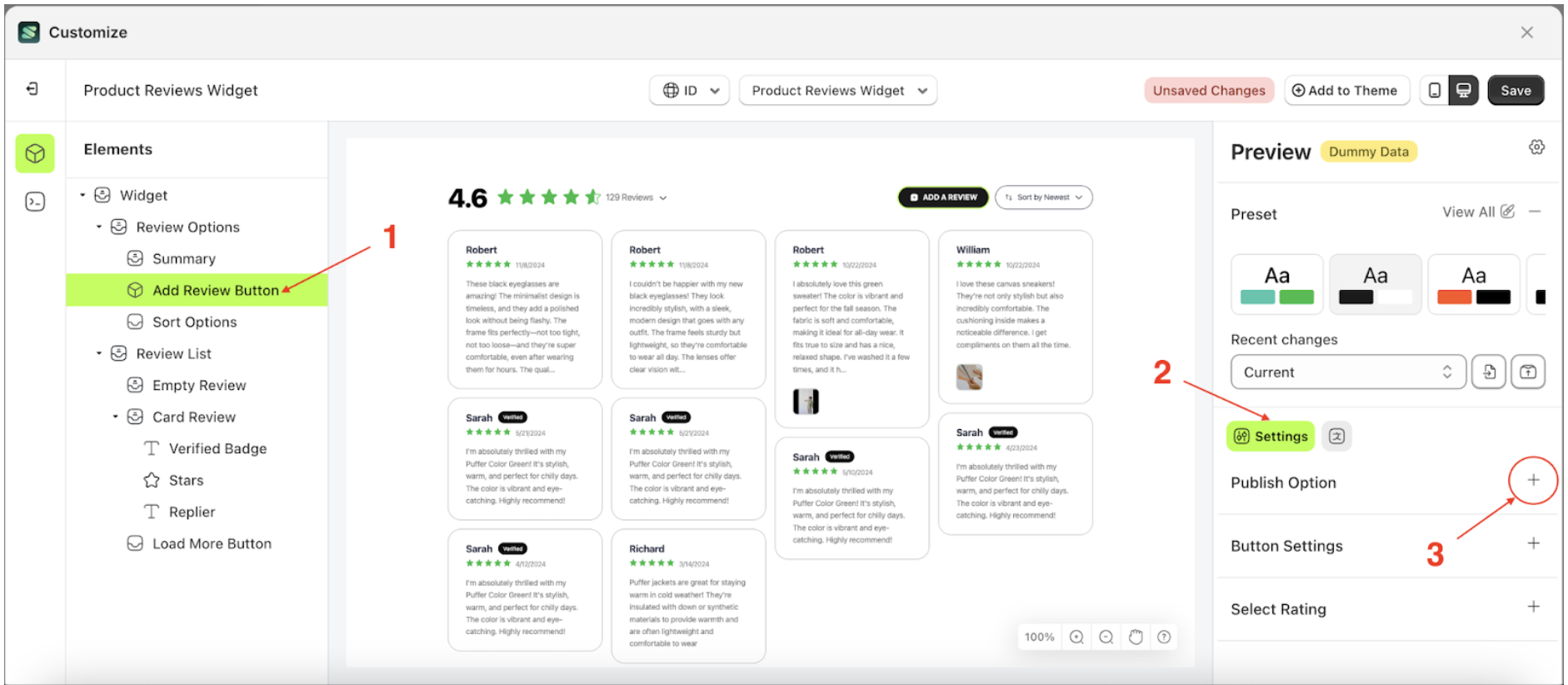Click the Load More Button icon
The image size is (1568, 685).
pos(135,543)
